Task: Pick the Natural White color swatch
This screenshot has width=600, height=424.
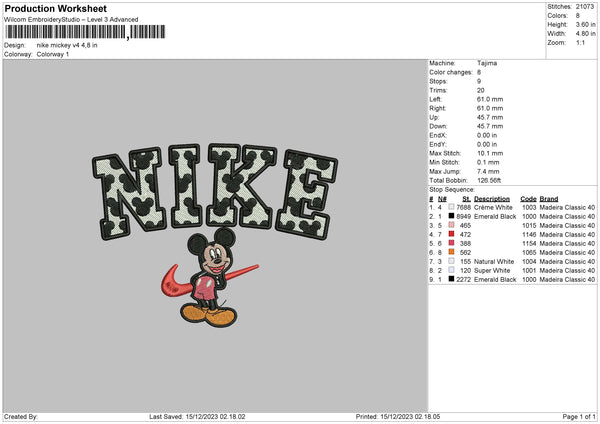Action: [451, 261]
